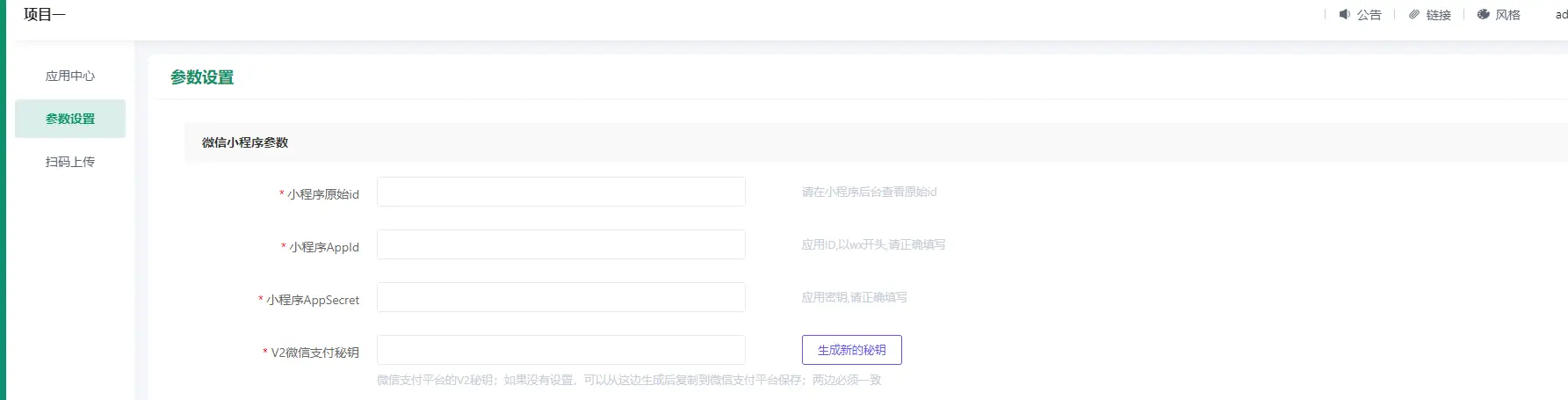Click the 链接 paperclip icon
The height and width of the screenshot is (400, 1568).
tap(1414, 14)
